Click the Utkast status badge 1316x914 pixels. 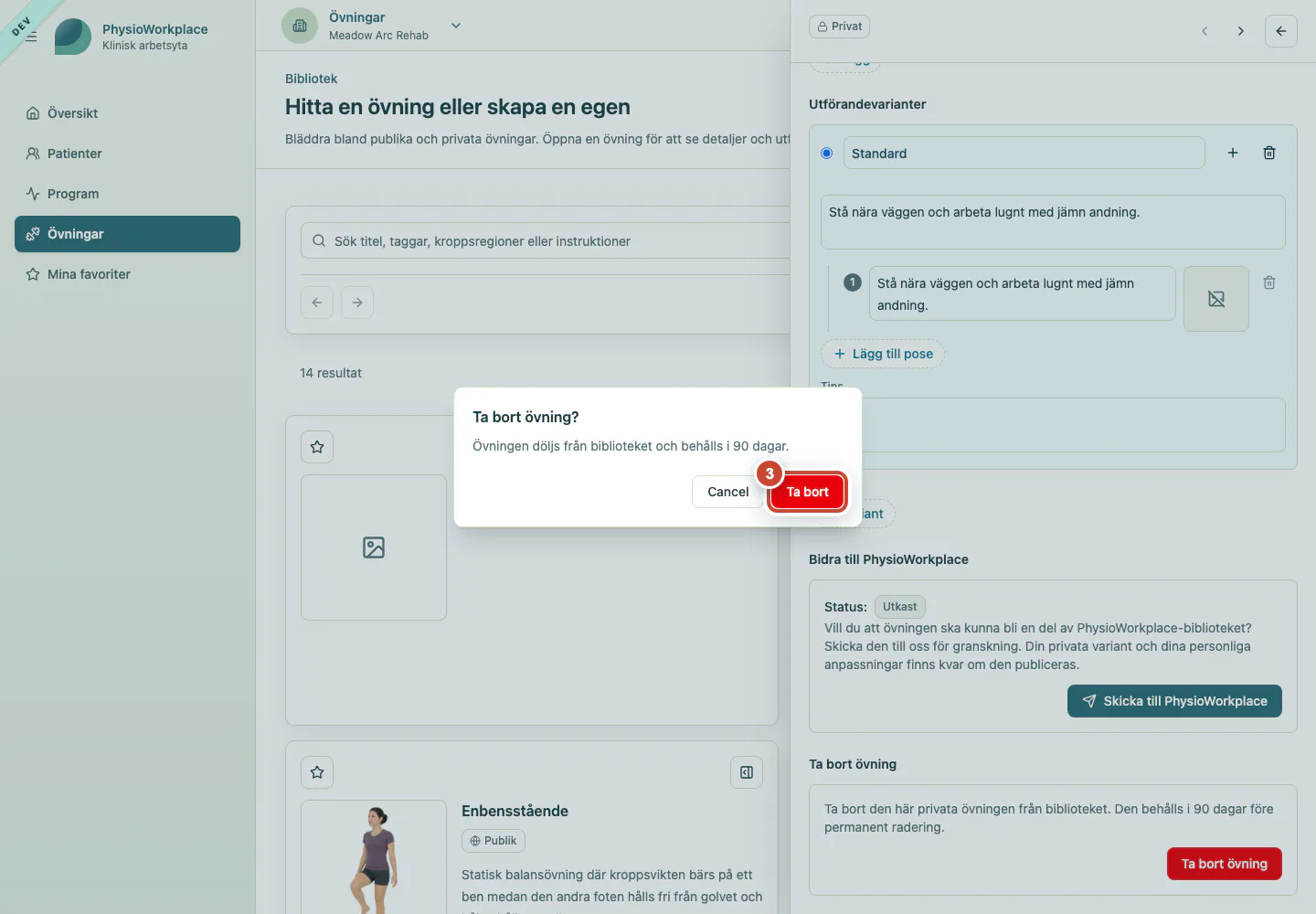(x=900, y=607)
